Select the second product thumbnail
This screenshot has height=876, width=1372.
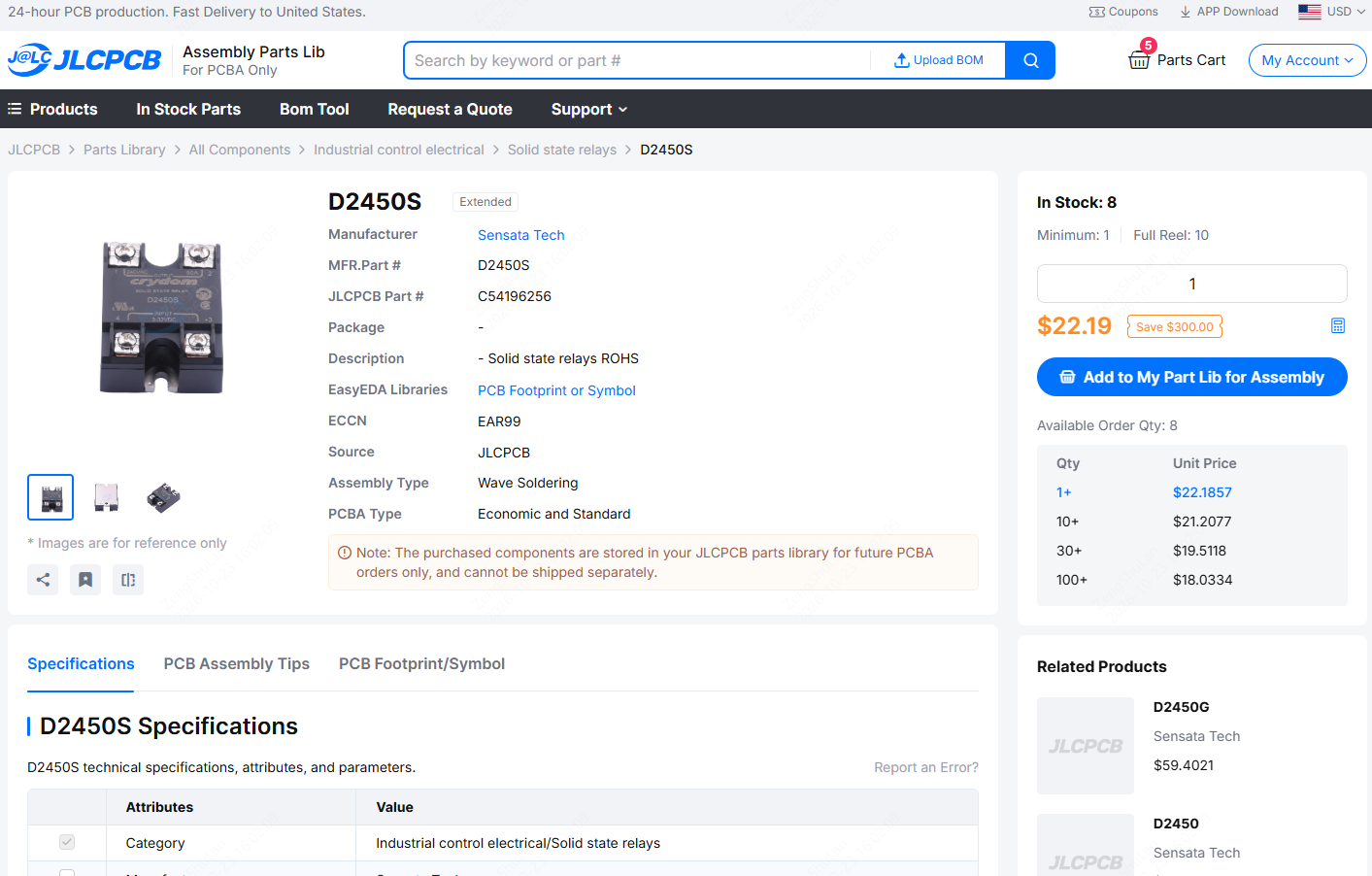point(106,497)
